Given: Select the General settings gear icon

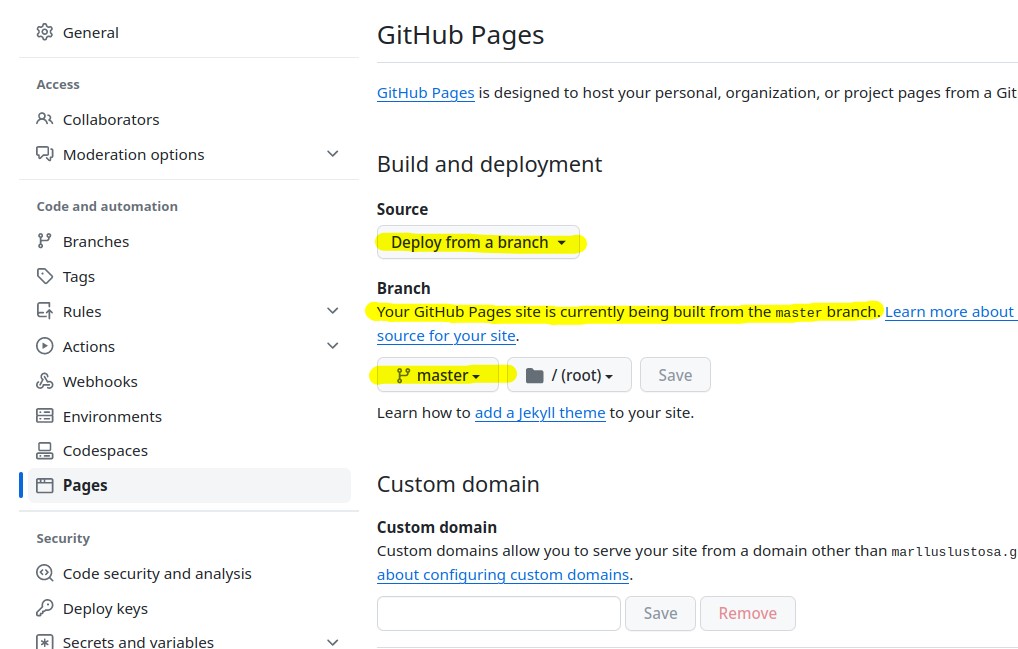Looking at the screenshot, I should click(x=45, y=32).
